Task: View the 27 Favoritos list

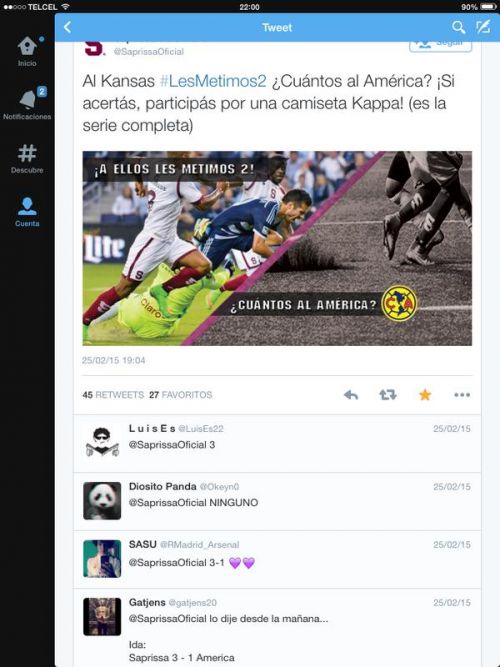Action: (x=180, y=395)
